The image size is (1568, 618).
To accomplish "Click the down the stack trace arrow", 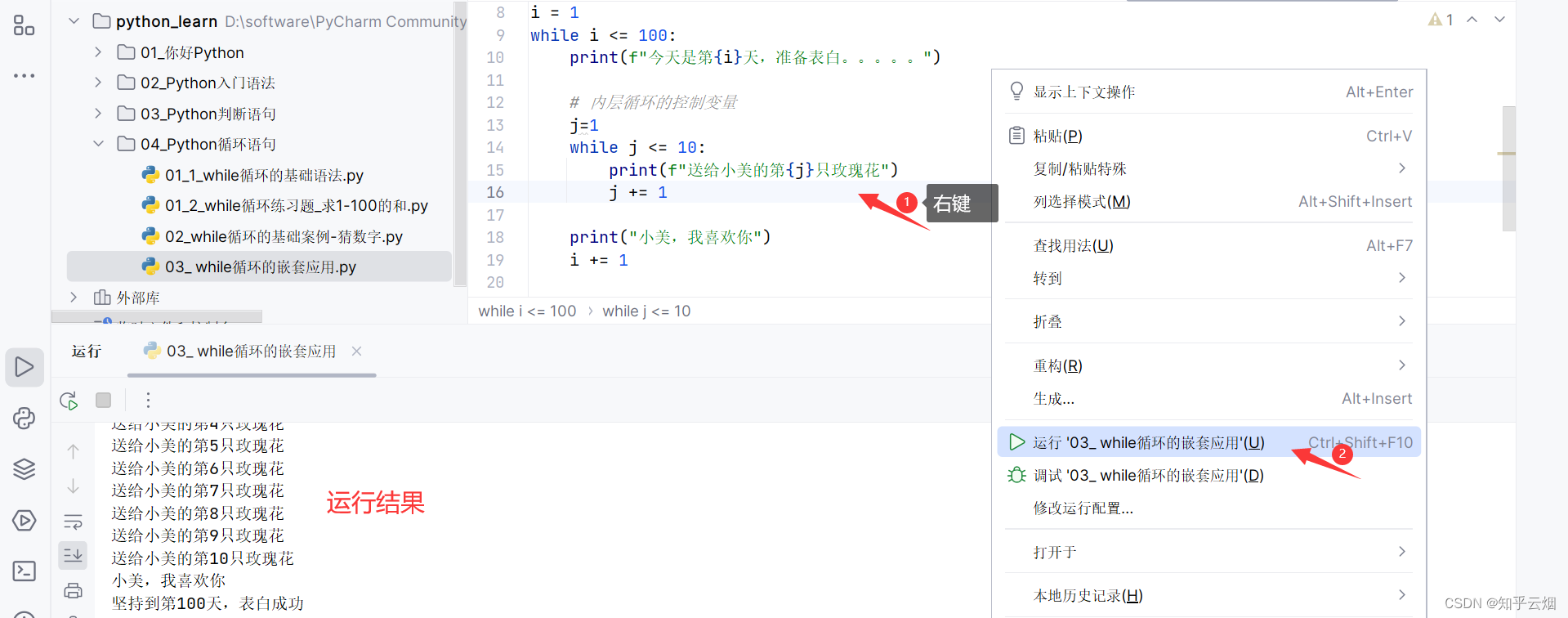I will pyautogui.click(x=73, y=486).
